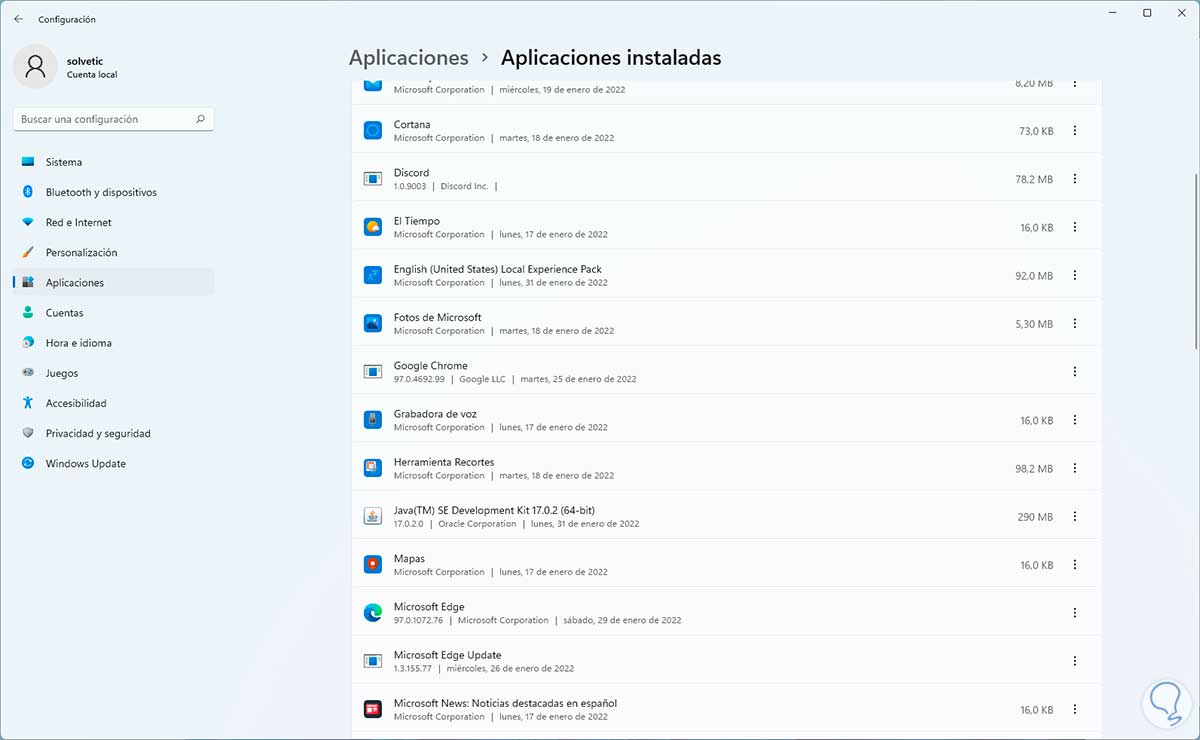Click the English Local Experience Pack icon
Viewport: 1200px width, 740px height.
pyautogui.click(x=373, y=275)
